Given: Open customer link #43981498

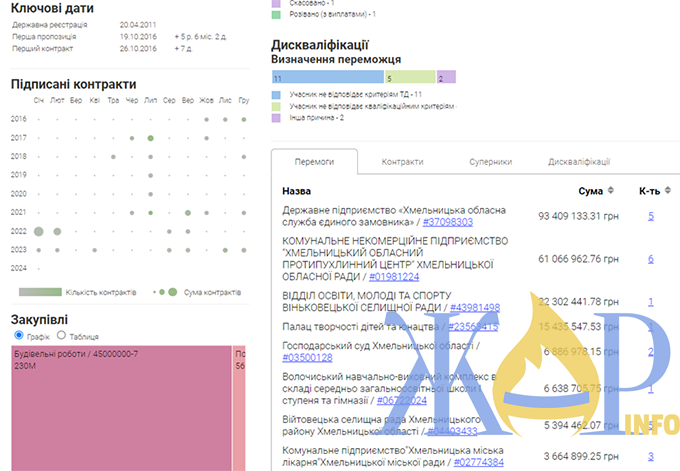Looking at the screenshot, I should 475,307.
